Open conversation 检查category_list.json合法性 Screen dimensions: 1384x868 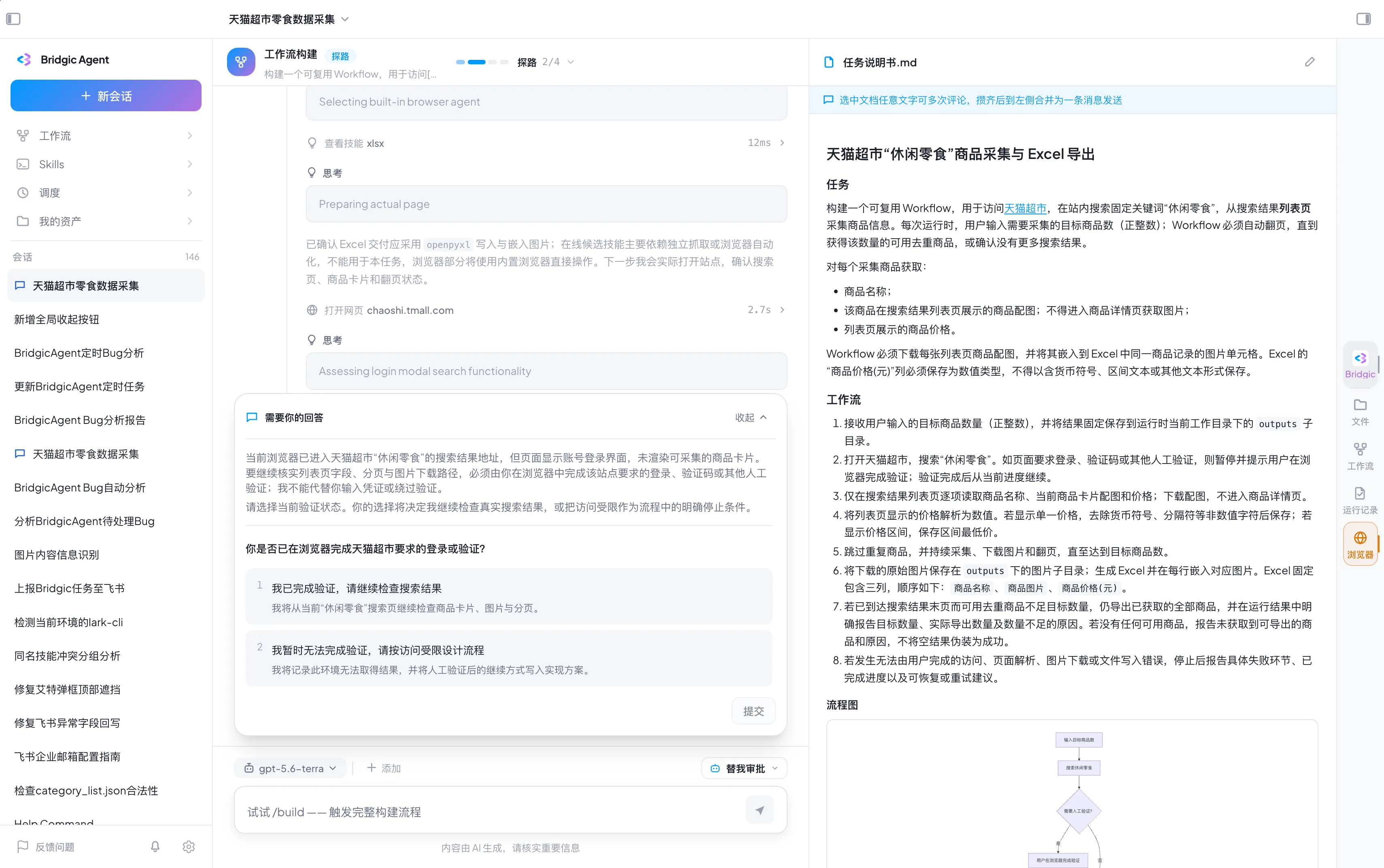pyautogui.click(x=106, y=790)
